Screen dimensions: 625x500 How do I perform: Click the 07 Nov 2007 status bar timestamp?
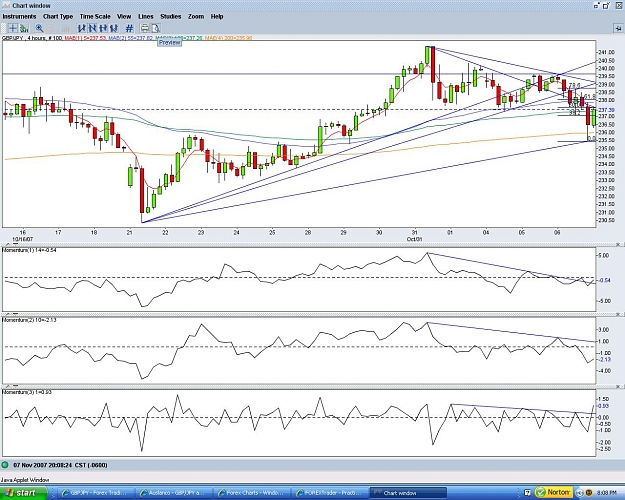coord(60,465)
